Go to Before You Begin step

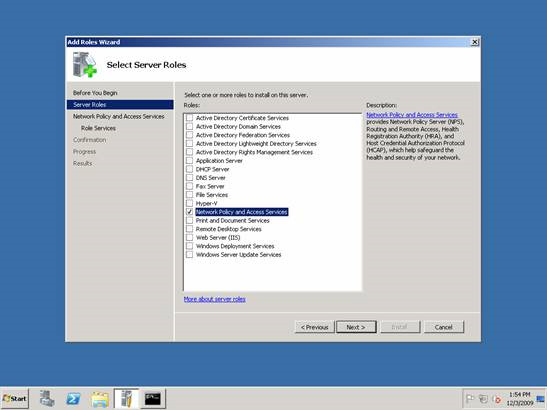click(x=95, y=93)
